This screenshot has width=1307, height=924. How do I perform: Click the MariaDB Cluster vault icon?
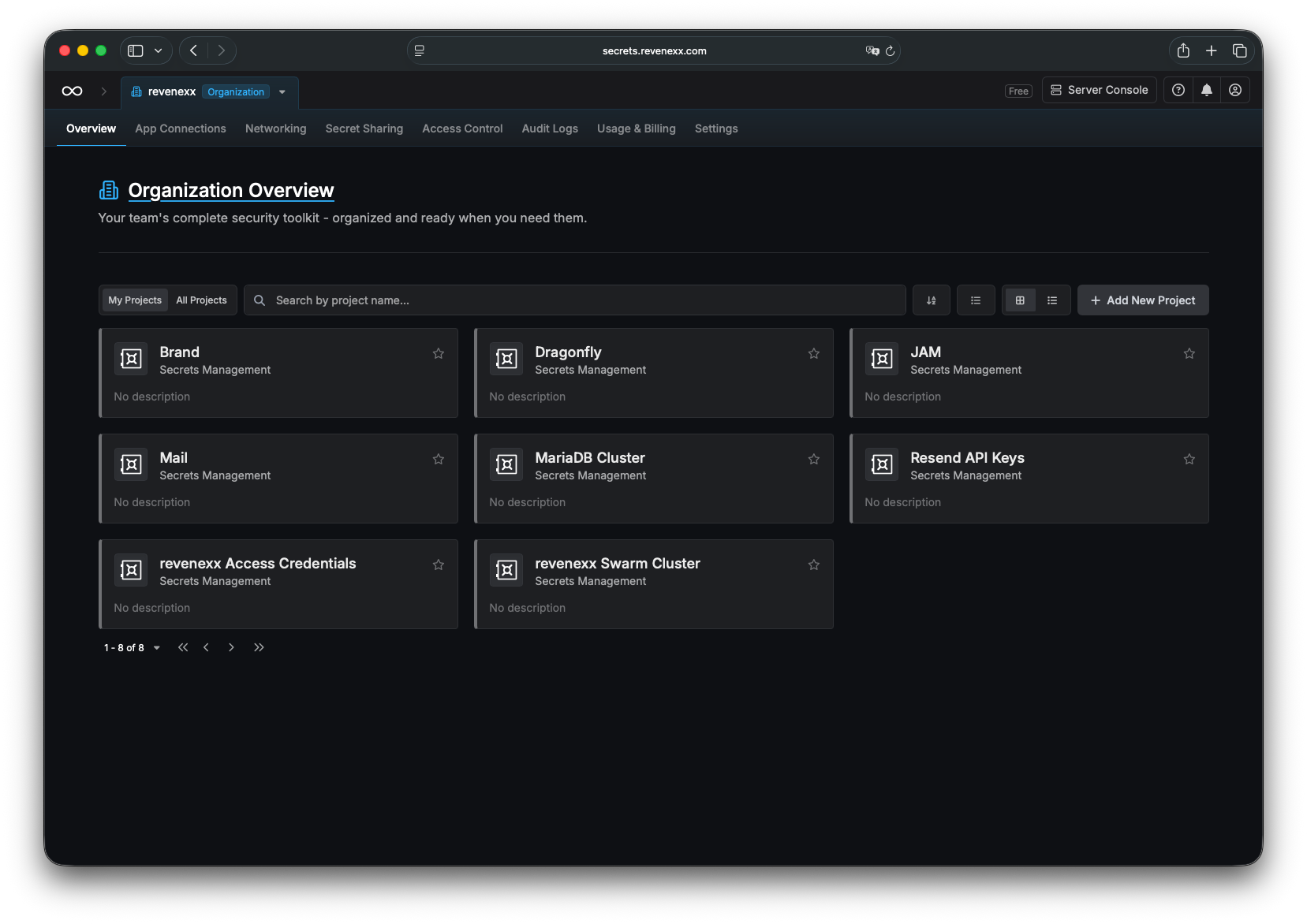(506, 464)
